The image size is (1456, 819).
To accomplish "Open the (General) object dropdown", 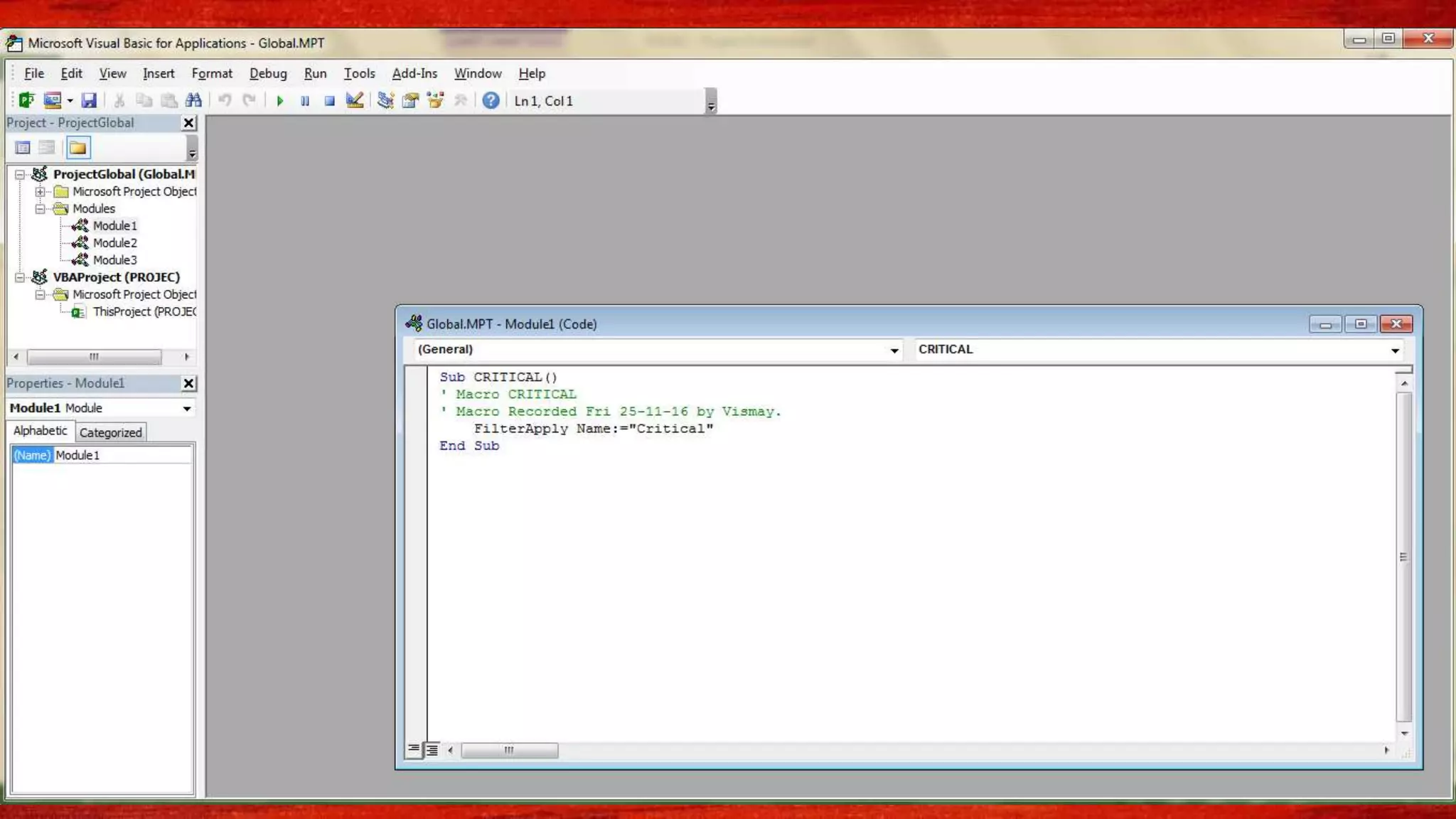I will (894, 350).
